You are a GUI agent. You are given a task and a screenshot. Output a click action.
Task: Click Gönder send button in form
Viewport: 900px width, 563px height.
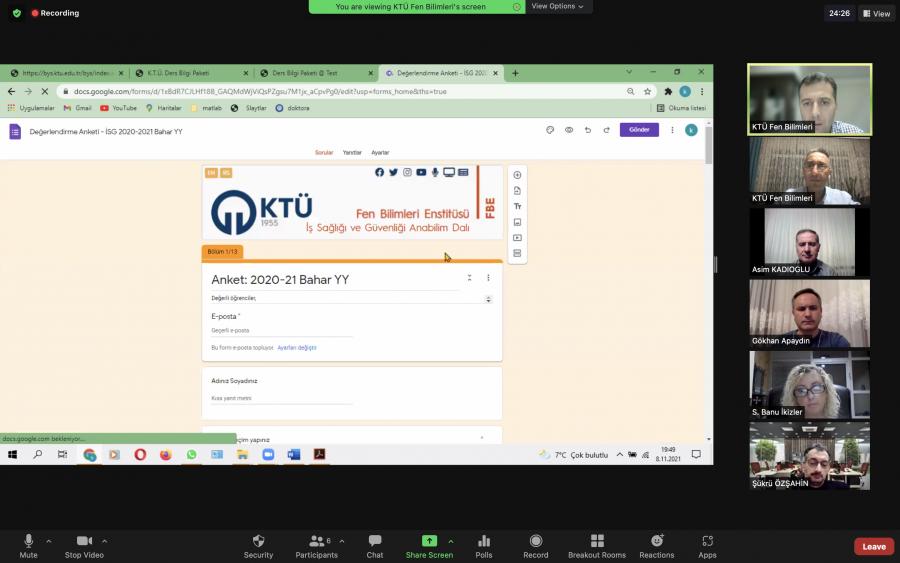point(639,130)
